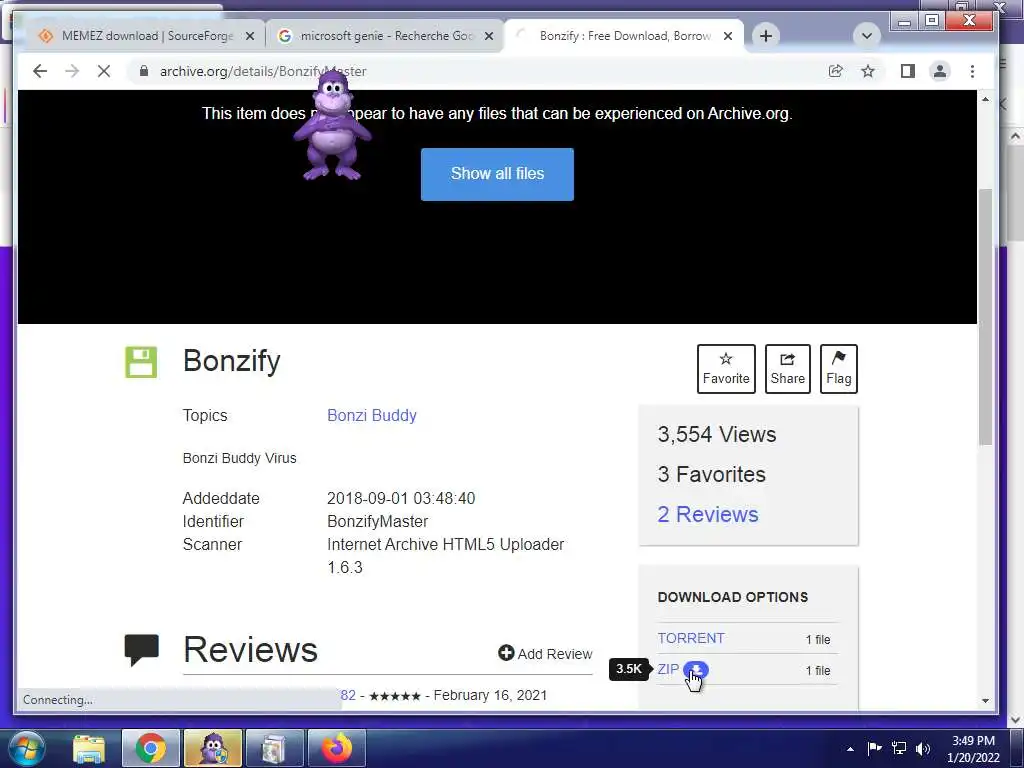Click the Bonzi Buddy taskbar icon
This screenshot has width=1024, height=768.
coord(214,748)
